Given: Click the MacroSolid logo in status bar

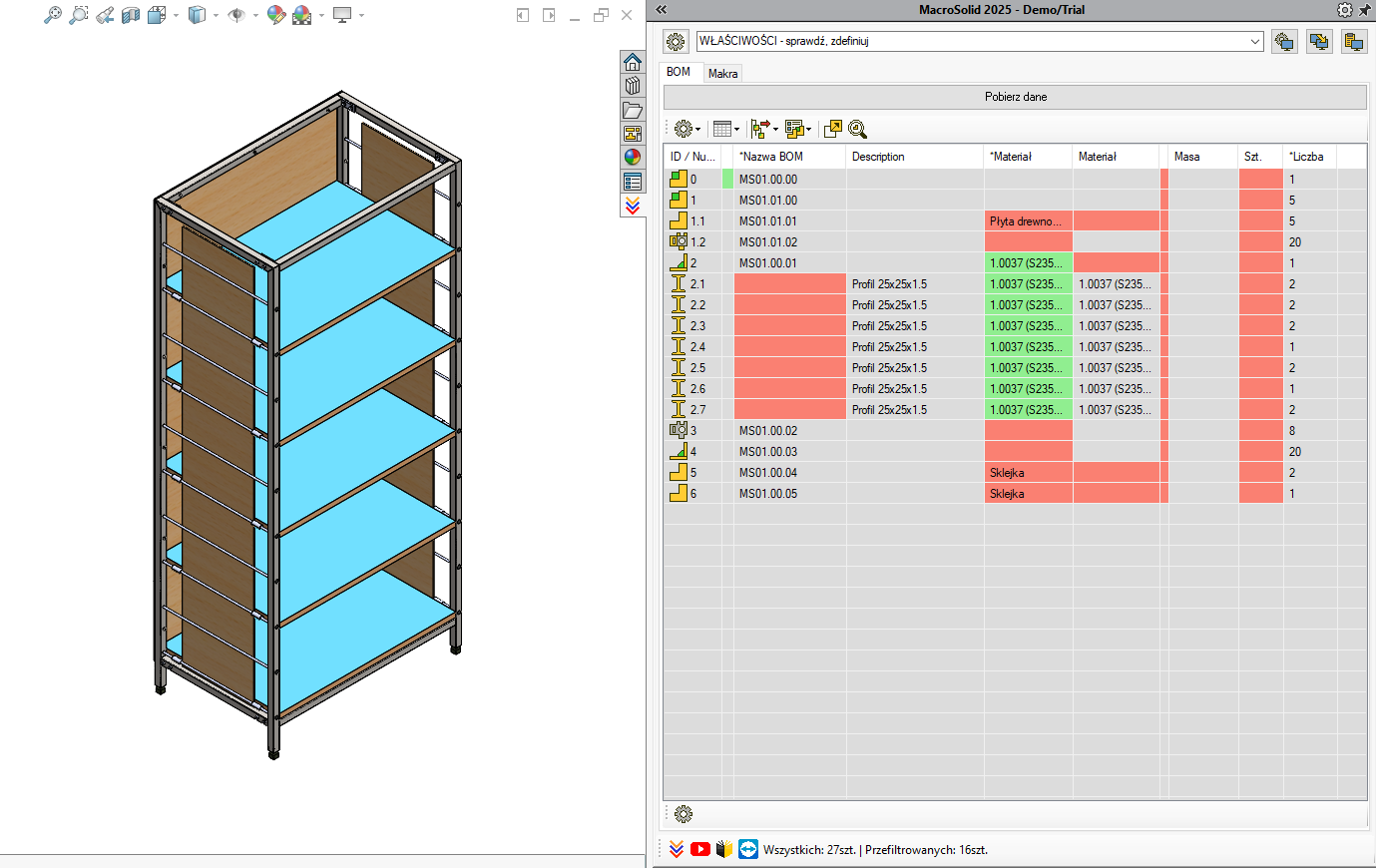Looking at the screenshot, I should click(x=677, y=849).
